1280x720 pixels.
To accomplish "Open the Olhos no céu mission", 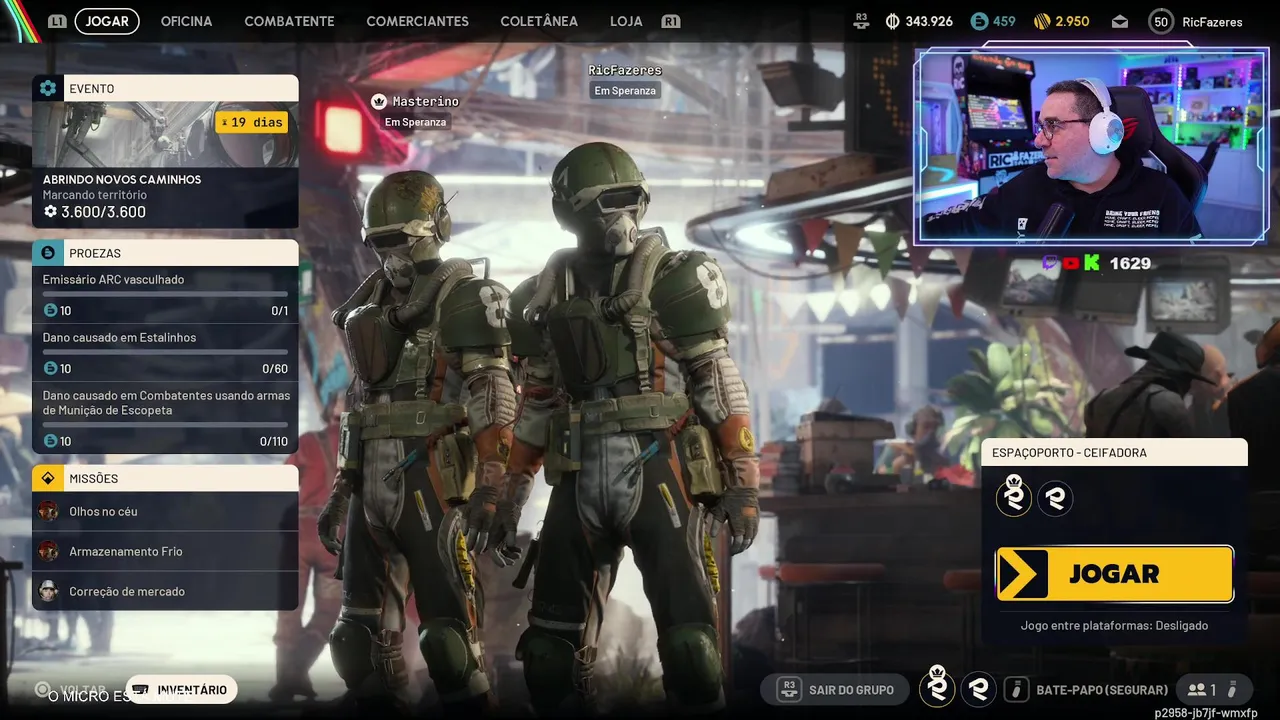I will (x=165, y=511).
